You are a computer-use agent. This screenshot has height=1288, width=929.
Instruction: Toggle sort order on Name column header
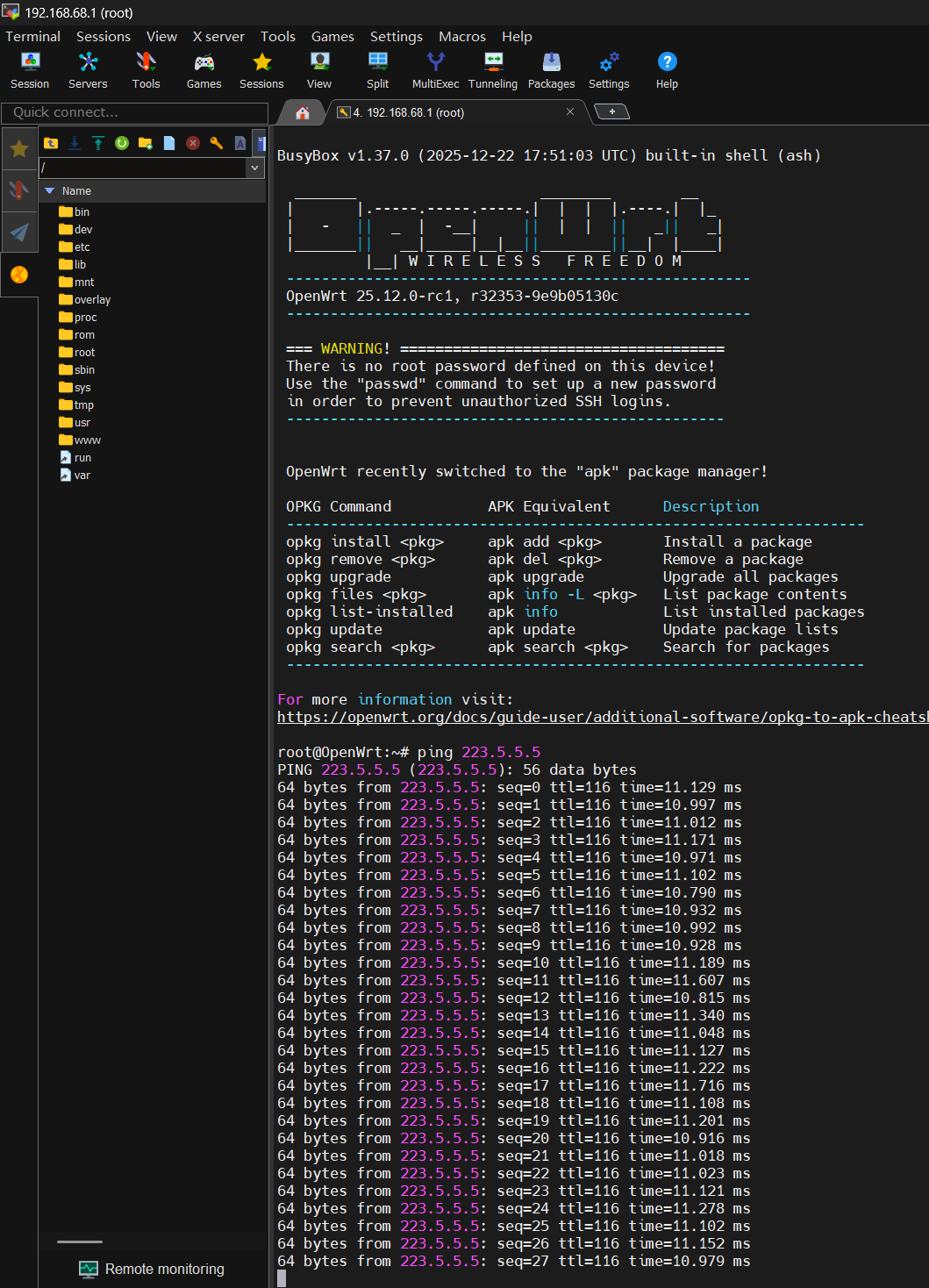tap(76, 191)
